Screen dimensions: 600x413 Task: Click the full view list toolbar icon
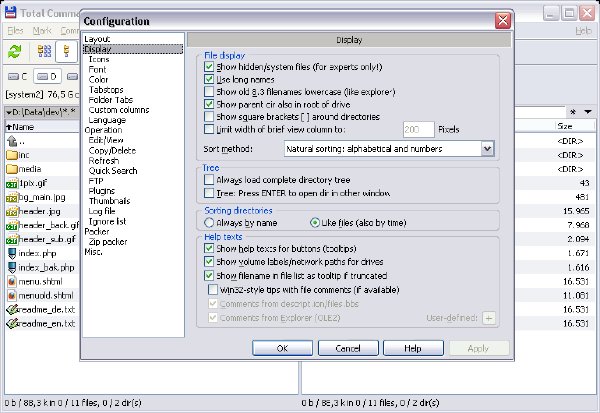coord(66,51)
